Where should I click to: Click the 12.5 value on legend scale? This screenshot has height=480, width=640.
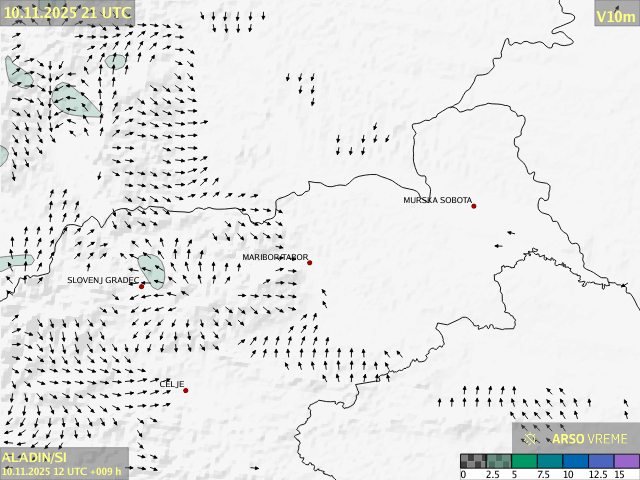598,474
